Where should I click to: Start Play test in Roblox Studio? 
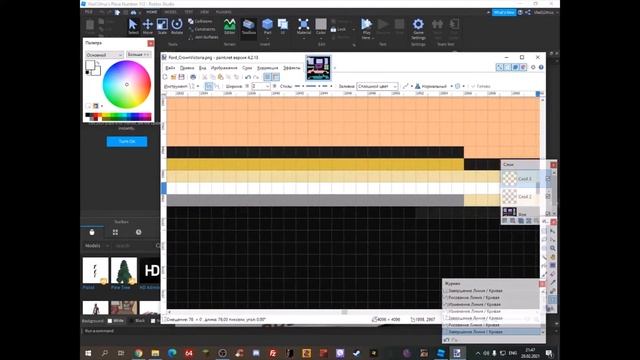pos(366,28)
